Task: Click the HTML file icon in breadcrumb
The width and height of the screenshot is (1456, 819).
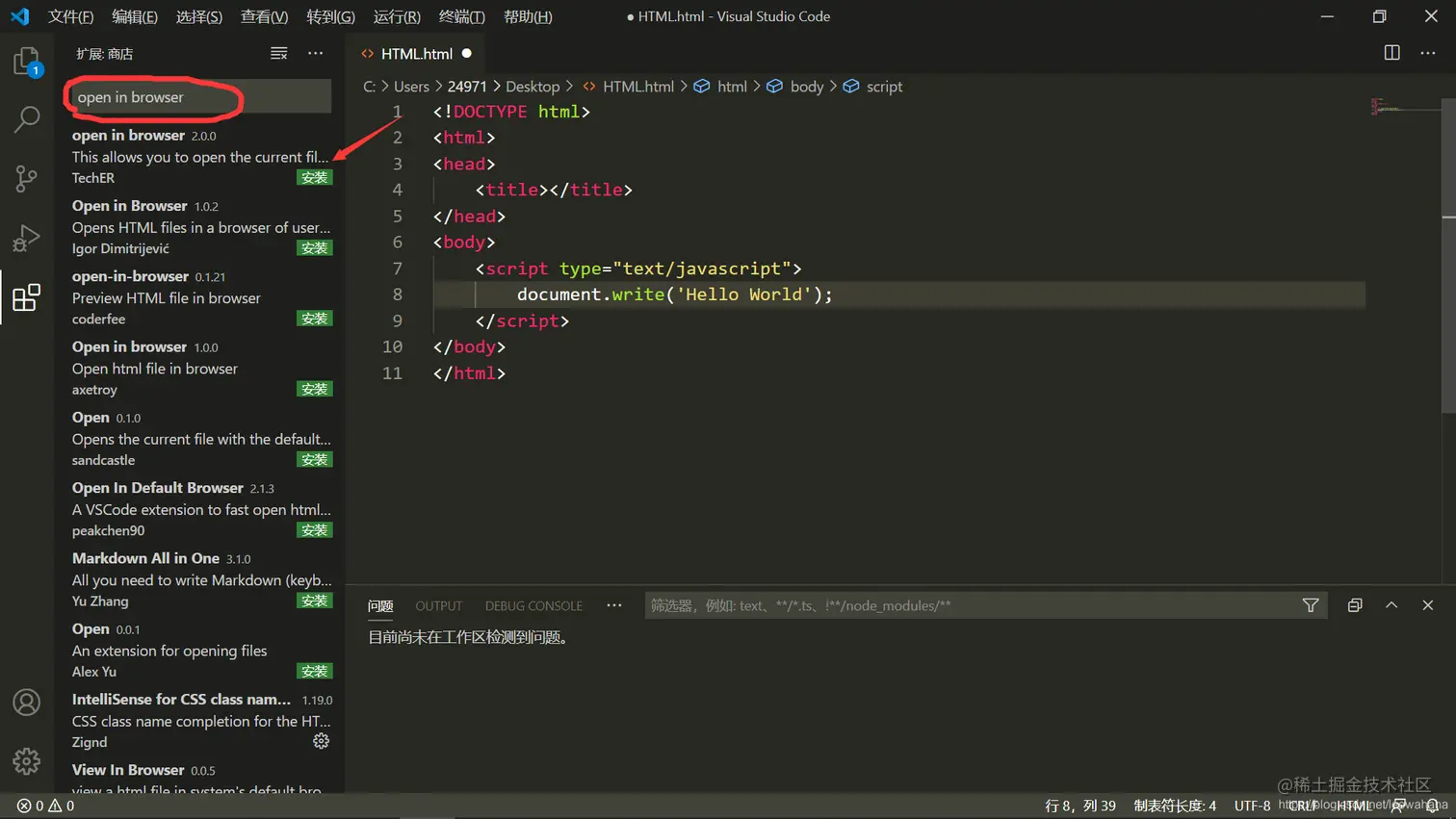Action: tap(589, 87)
